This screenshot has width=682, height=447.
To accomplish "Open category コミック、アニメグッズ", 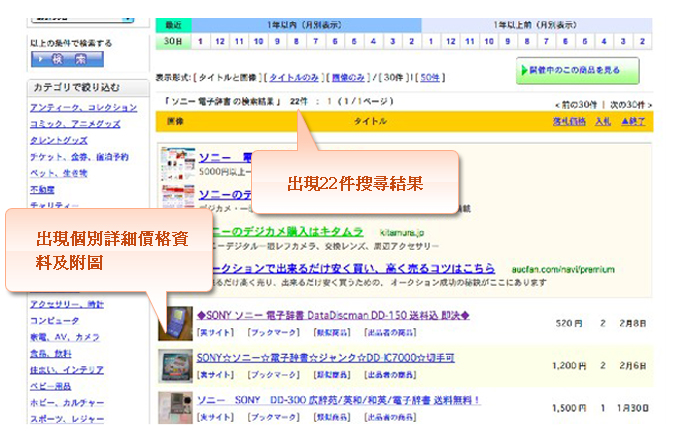I will (x=75, y=124).
